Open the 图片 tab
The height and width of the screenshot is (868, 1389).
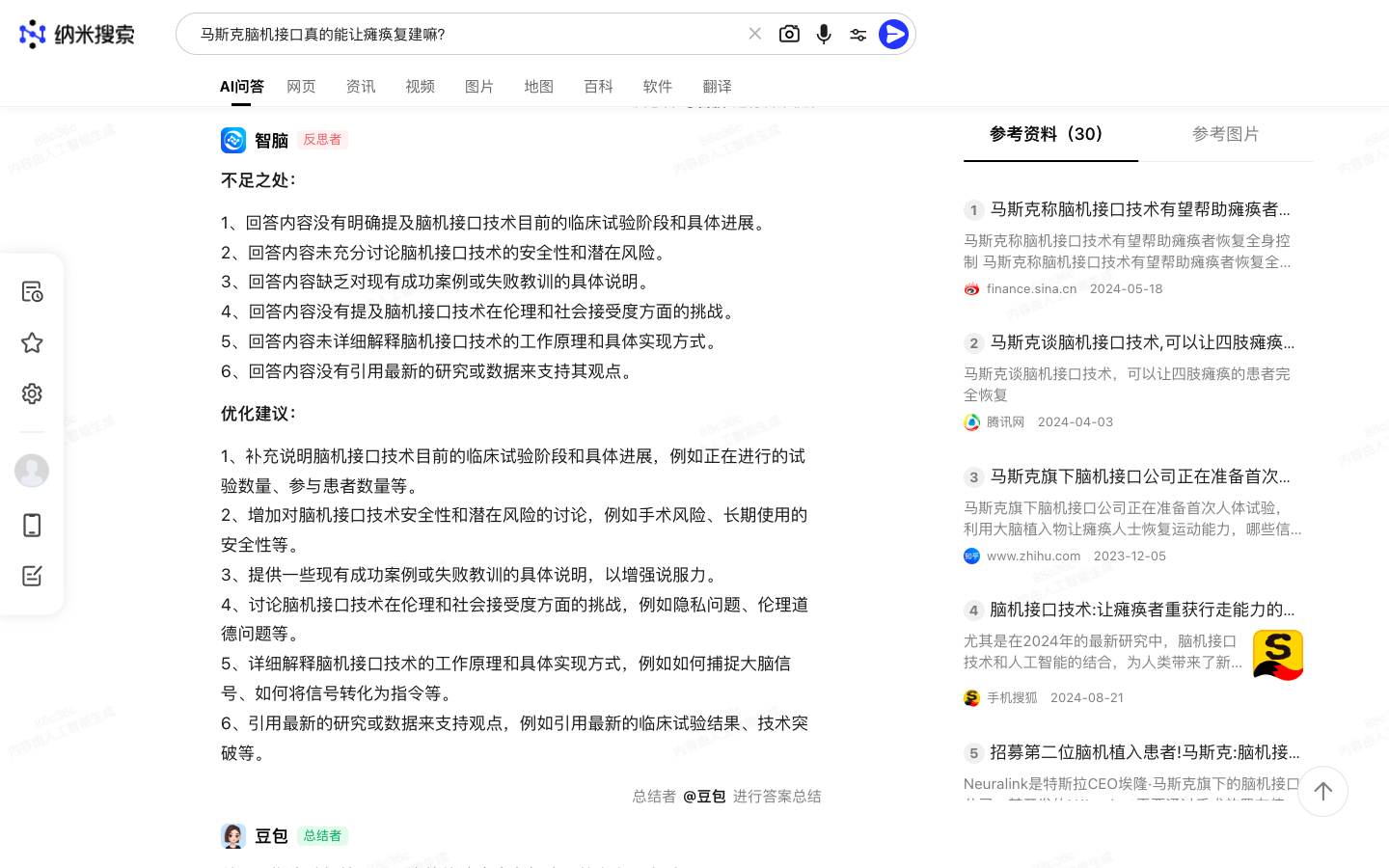(479, 87)
